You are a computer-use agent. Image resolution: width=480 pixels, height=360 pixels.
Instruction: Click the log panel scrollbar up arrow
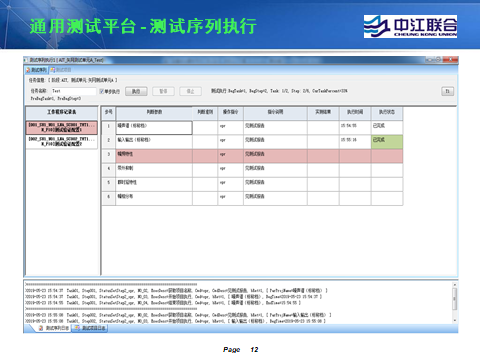[x=454, y=285]
